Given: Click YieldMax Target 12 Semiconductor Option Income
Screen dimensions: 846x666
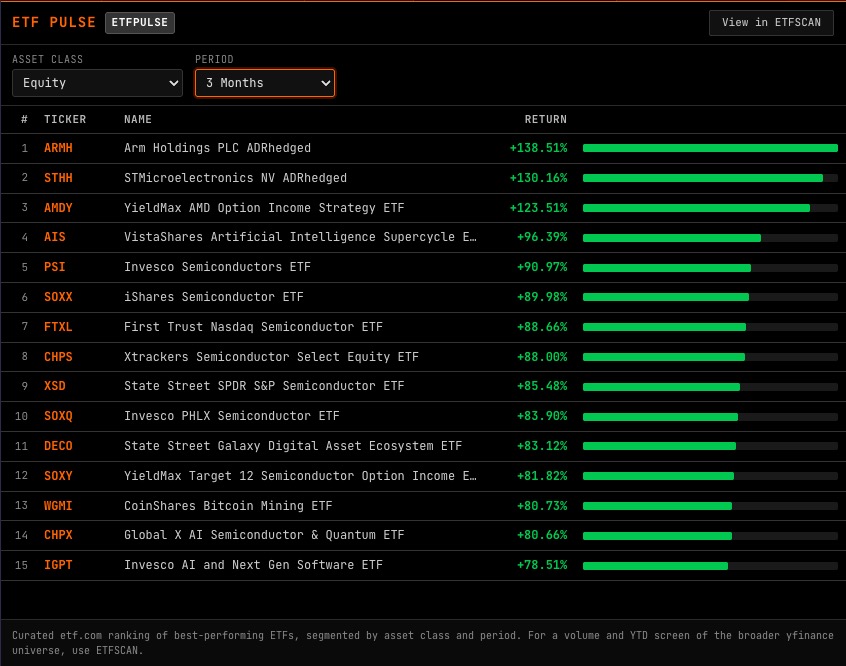Looking at the screenshot, I should (300, 476).
